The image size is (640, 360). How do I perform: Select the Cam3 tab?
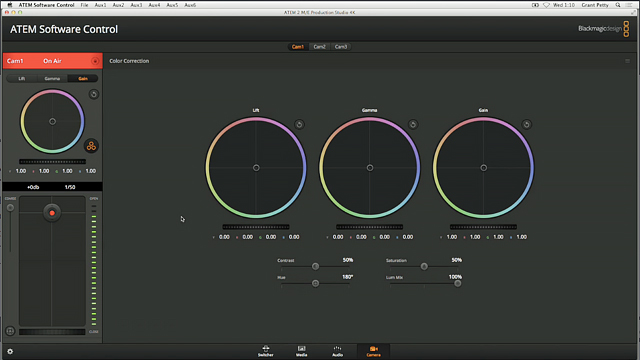341,47
